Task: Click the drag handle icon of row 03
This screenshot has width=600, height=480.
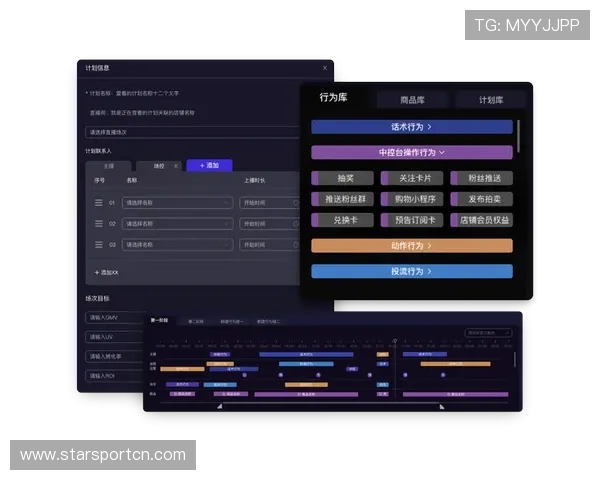Action: [x=99, y=244]
